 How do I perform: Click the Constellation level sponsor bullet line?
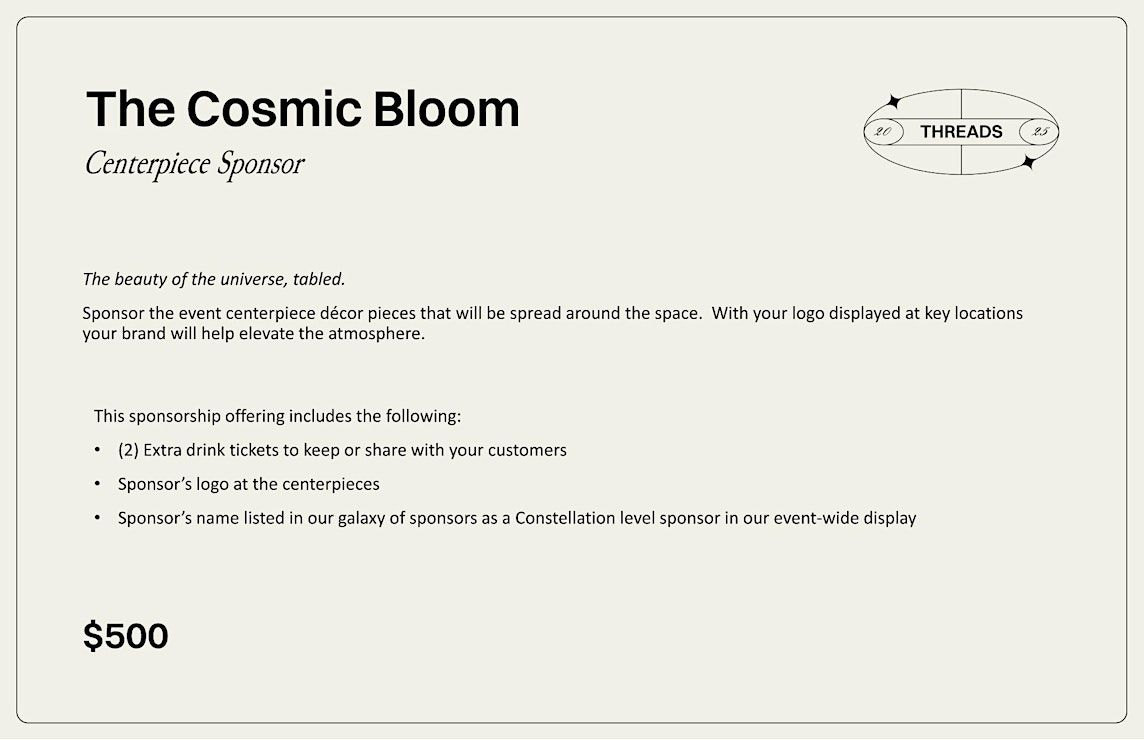point(517,518)
